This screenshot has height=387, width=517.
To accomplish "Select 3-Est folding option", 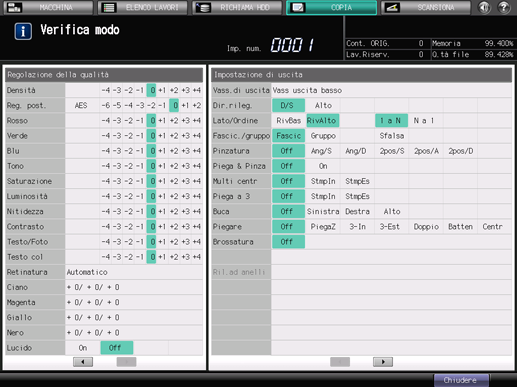I will pyautogui.click(x=389, y=227).
